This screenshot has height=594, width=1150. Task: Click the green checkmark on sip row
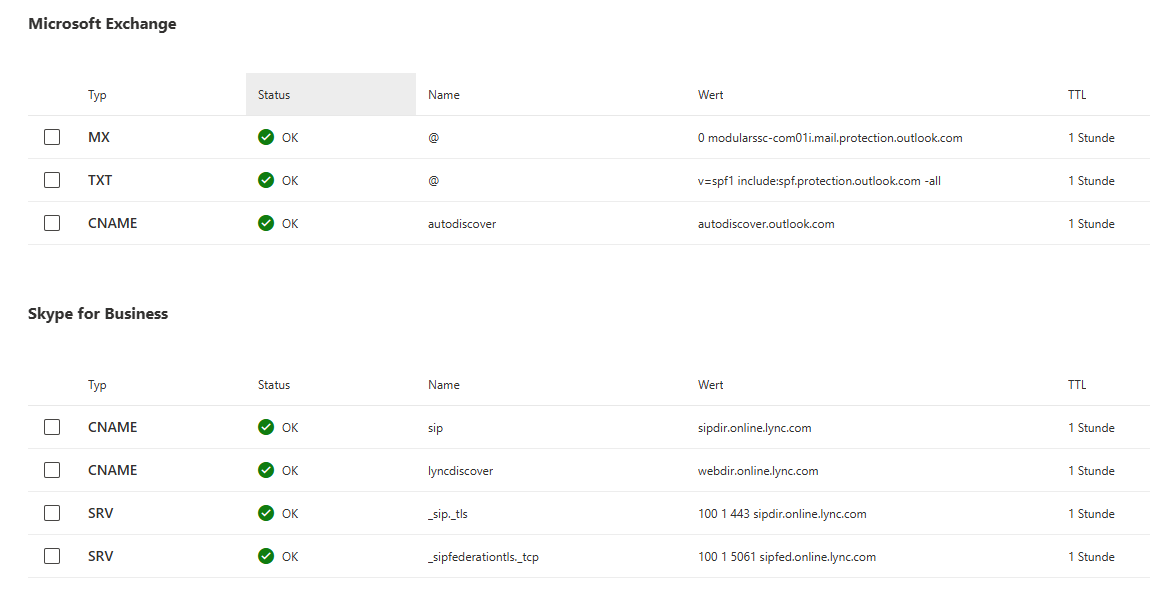pyautogui.click(x=265, y=427)
